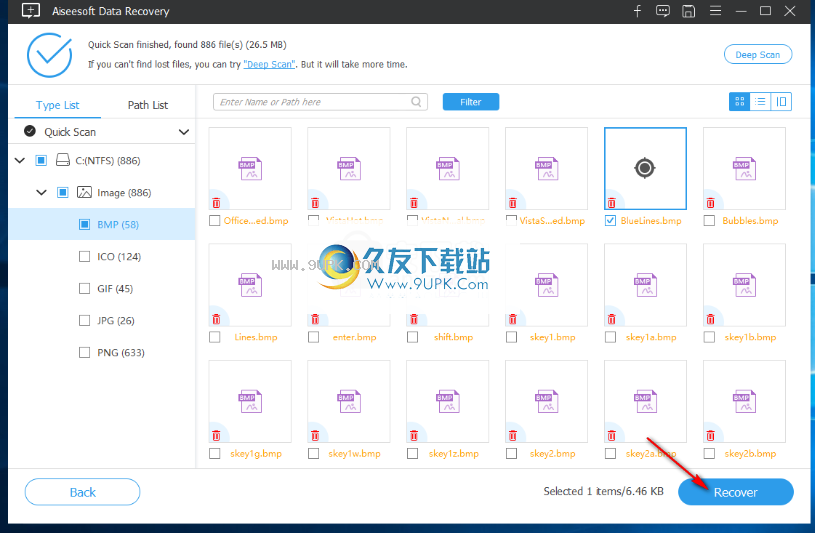This screenshot has width=815, height=535.
Task: Enable the ICO (124) checkbox
Action: click(84, 256)
